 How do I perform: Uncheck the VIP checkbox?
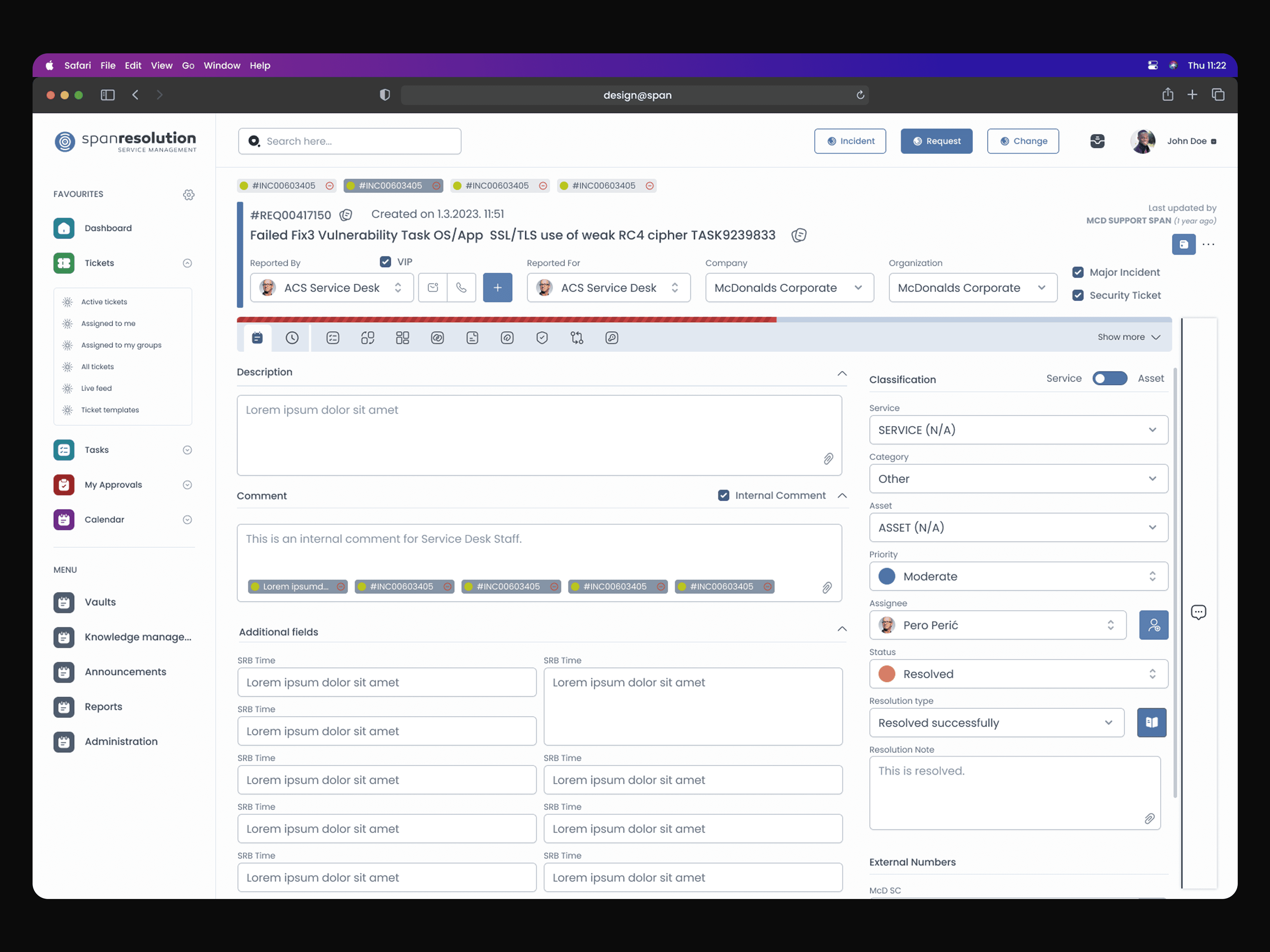click(385, 262)
